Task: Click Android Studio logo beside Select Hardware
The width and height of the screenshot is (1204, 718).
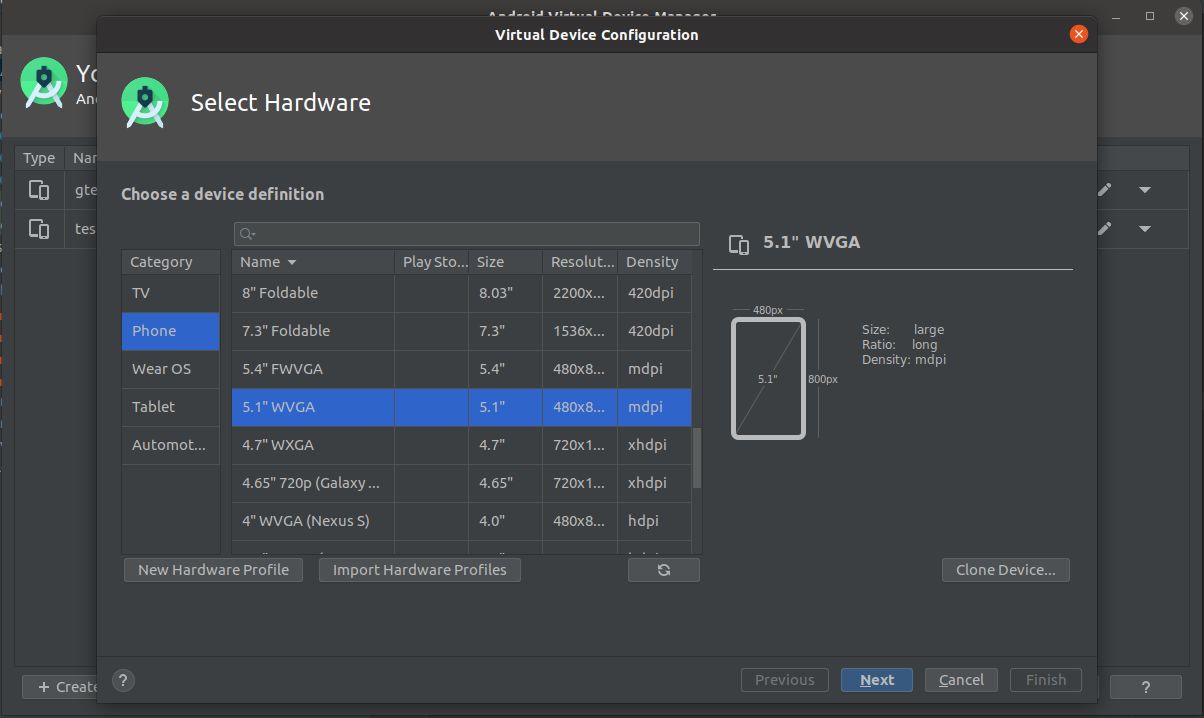Action: click(145, 102)
